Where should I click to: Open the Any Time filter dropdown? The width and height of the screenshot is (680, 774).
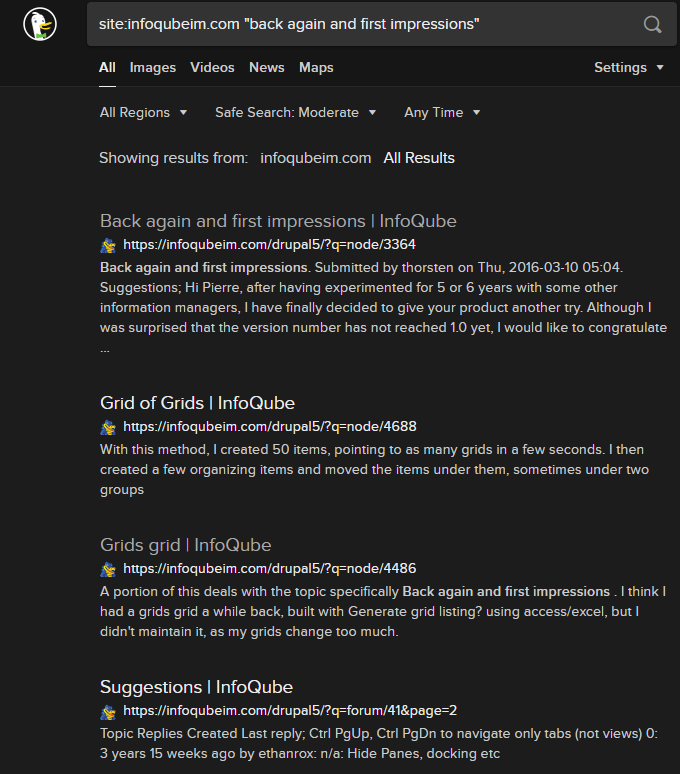(x=442, y=113)
